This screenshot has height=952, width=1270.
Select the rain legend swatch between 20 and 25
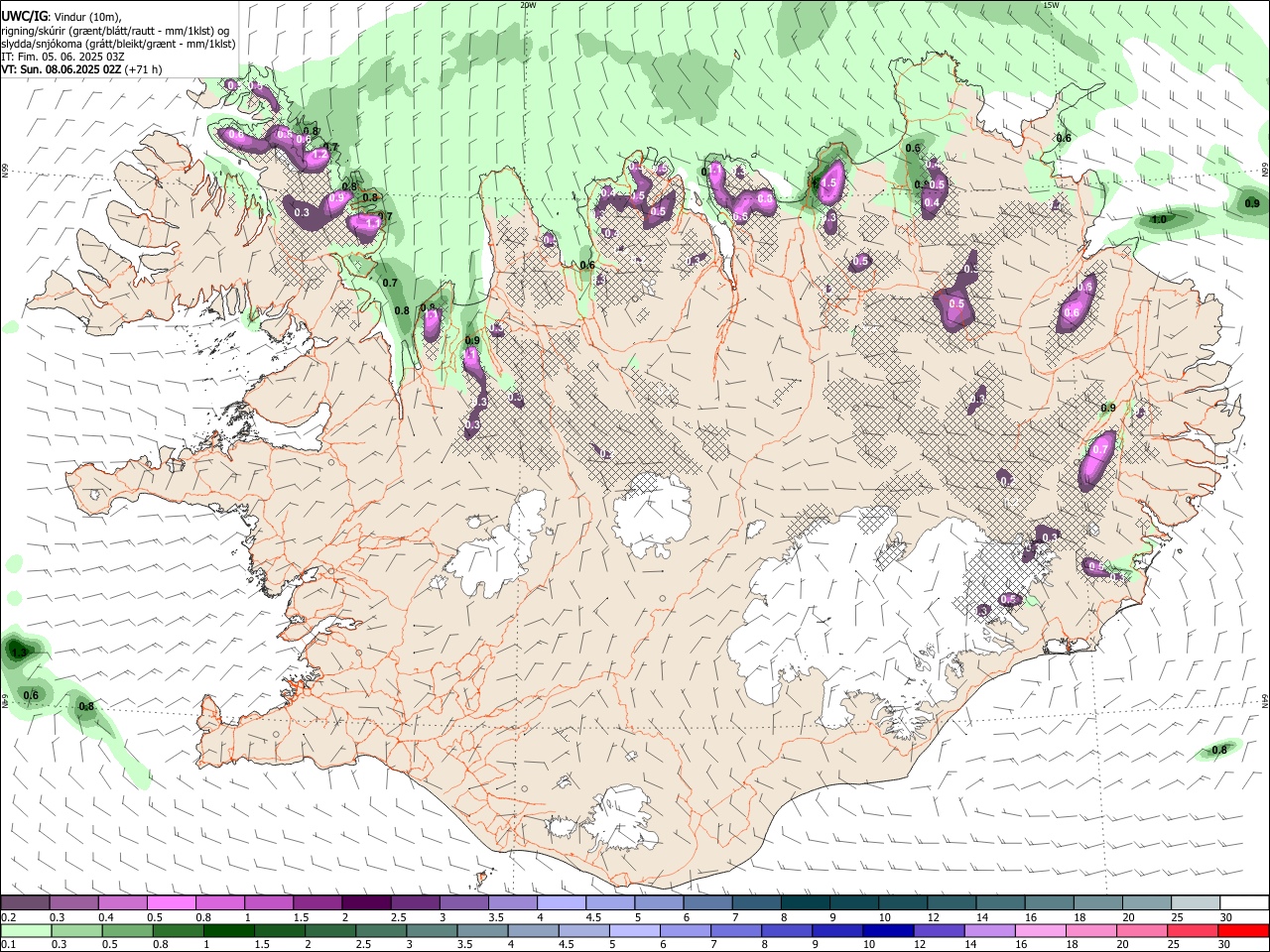[x=1140, y=931]
